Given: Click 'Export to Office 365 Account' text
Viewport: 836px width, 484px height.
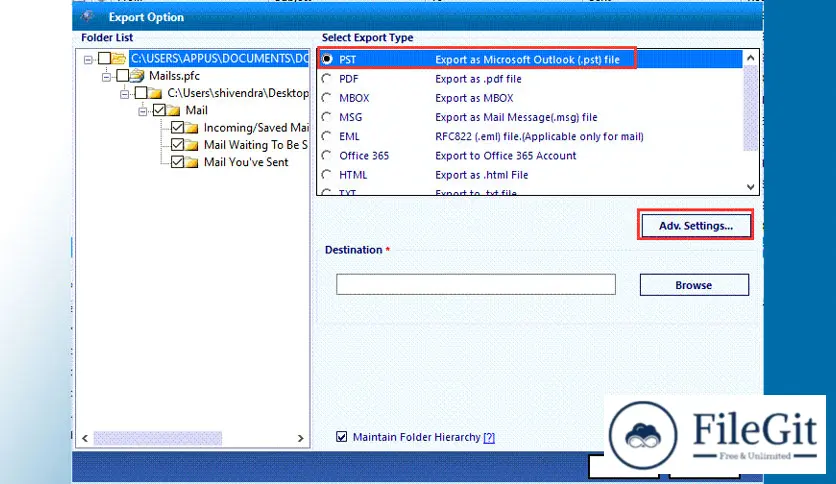Looking at the screenshot, I should click(x=505, y=156).
